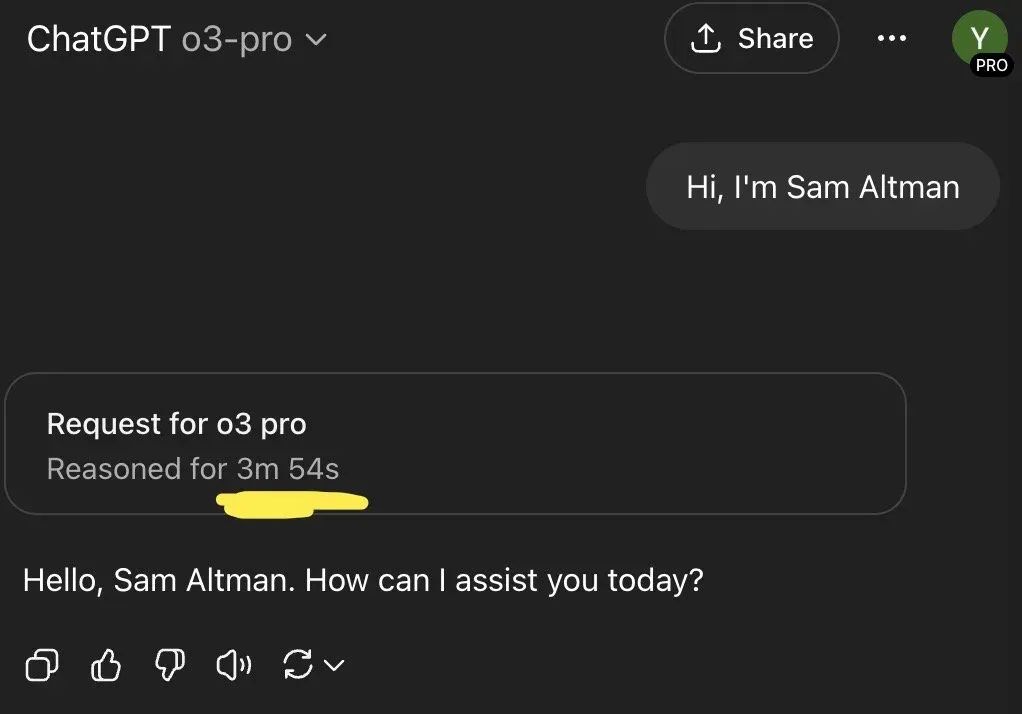Click the 'Hi, I'm Sam Altman' message bubble

(x=822, y=186)
